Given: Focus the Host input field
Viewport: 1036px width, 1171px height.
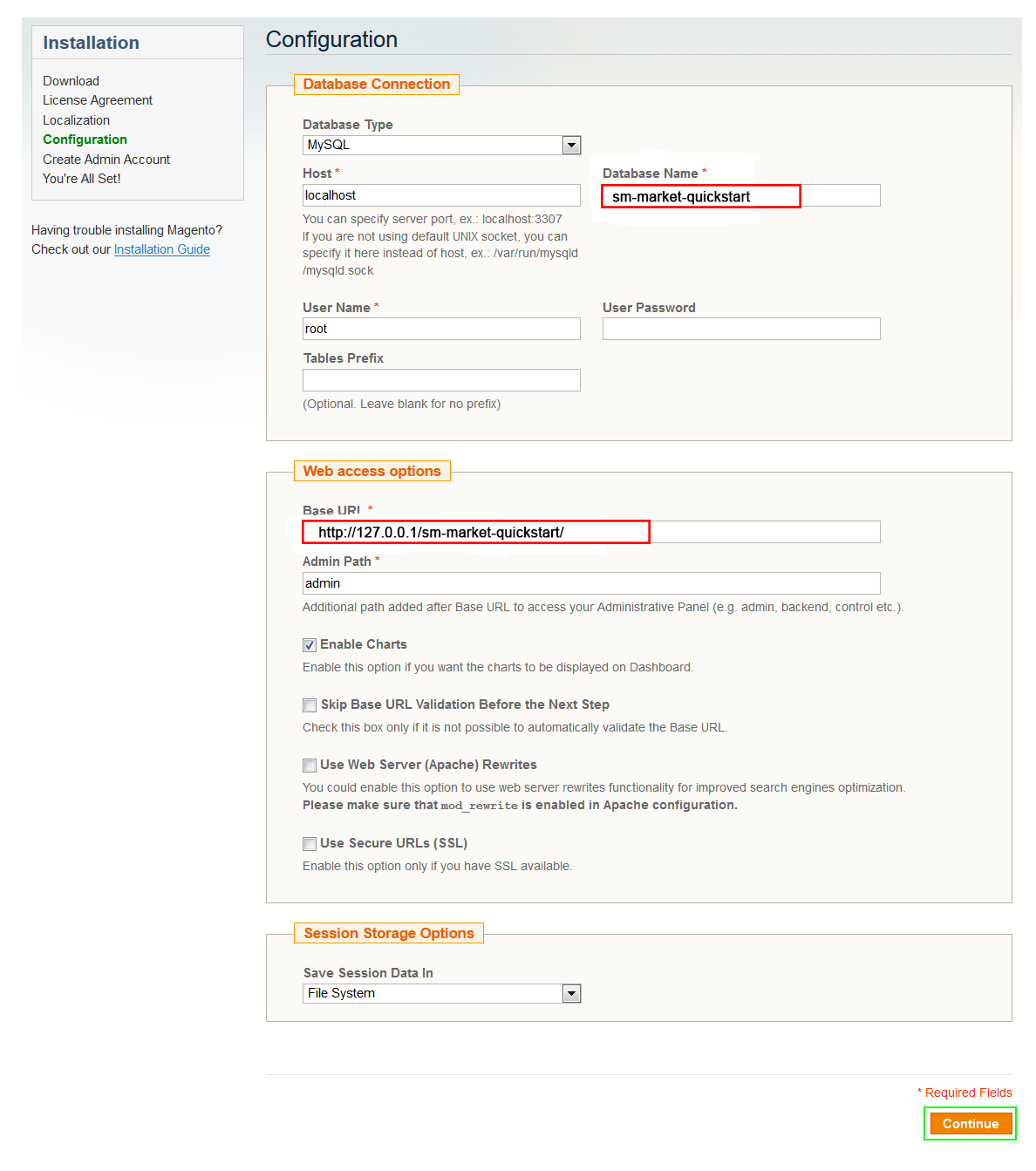Looking at the screenshot, I should coord(441,195).
